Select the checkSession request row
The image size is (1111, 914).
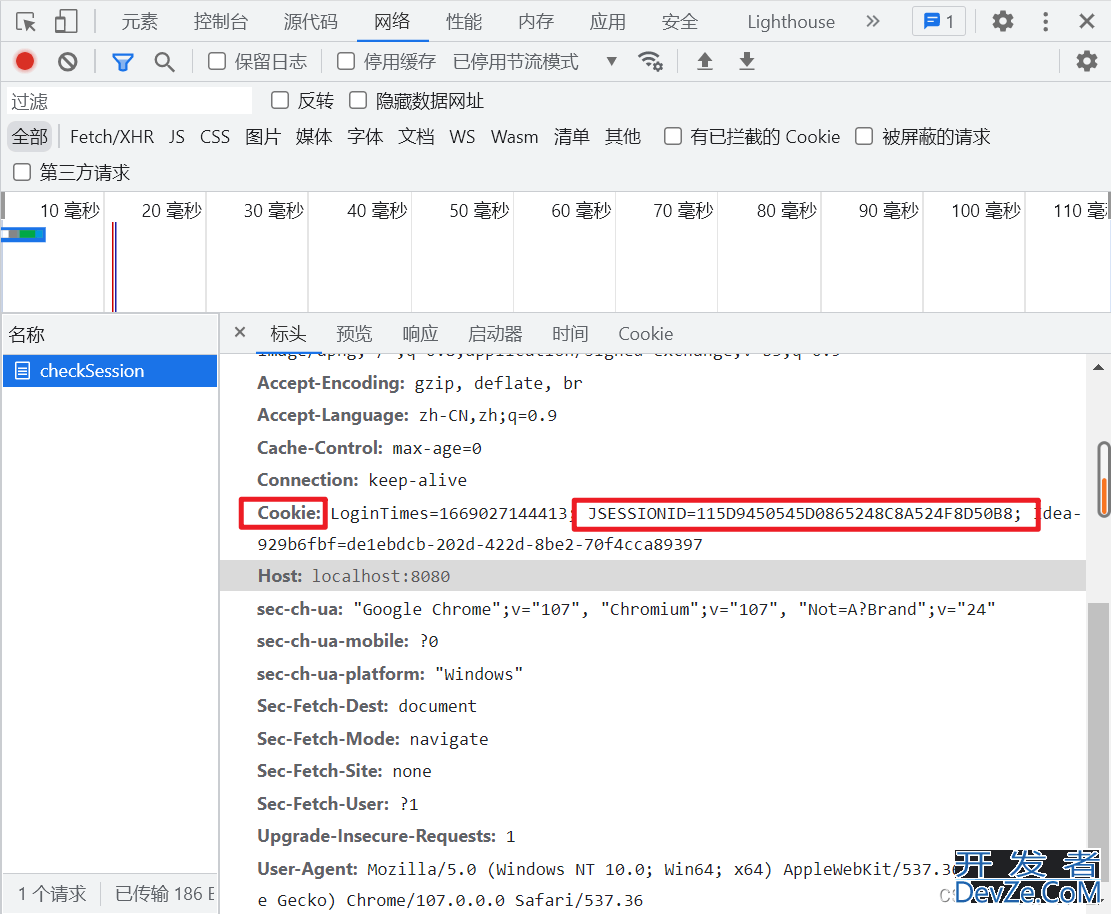pos(110,371)
